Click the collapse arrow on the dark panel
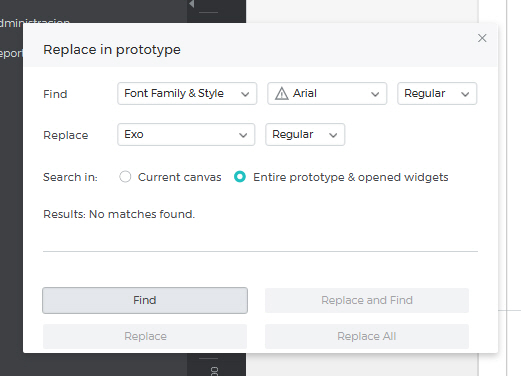The width and height of the screenshot is (521, 376). point(192,4)
